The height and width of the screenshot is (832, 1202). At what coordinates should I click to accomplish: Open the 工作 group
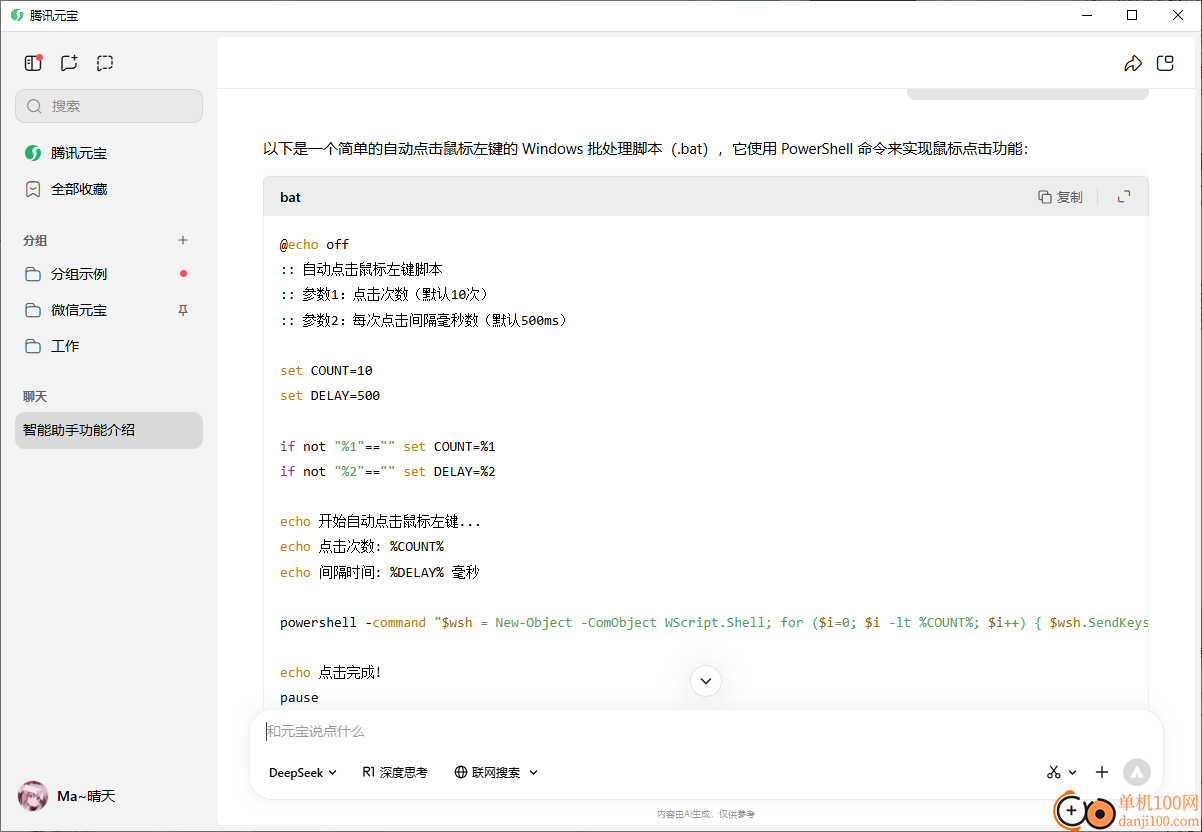click(x=109, y=346)
